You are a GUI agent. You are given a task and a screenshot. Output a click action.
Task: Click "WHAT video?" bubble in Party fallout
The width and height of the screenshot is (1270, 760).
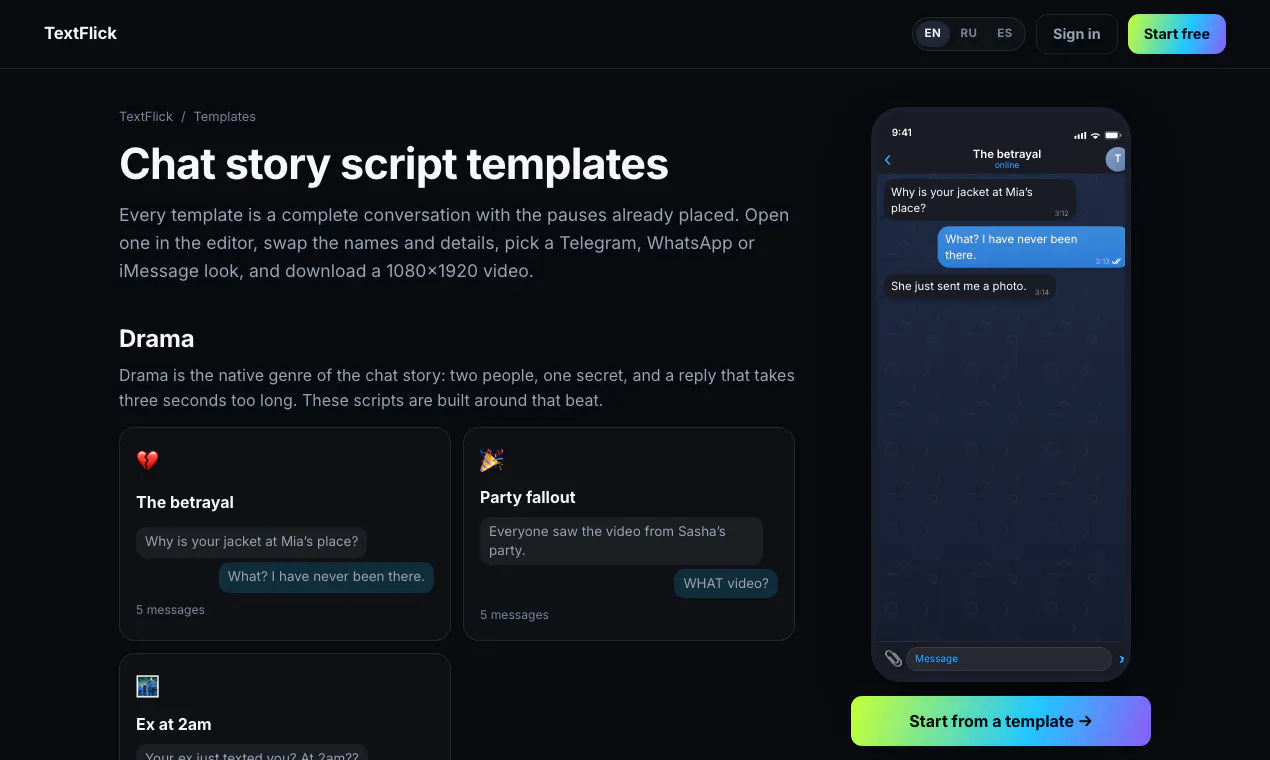pyautogui.click(x=726, y=583)
